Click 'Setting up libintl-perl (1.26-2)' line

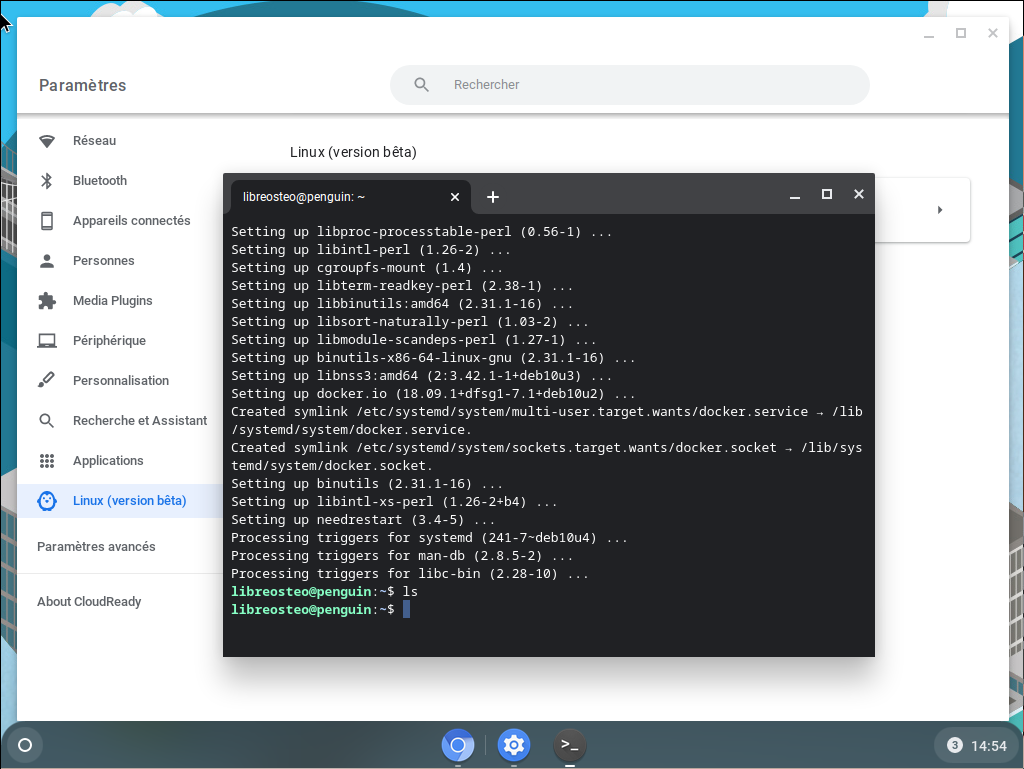coord(370,249)
